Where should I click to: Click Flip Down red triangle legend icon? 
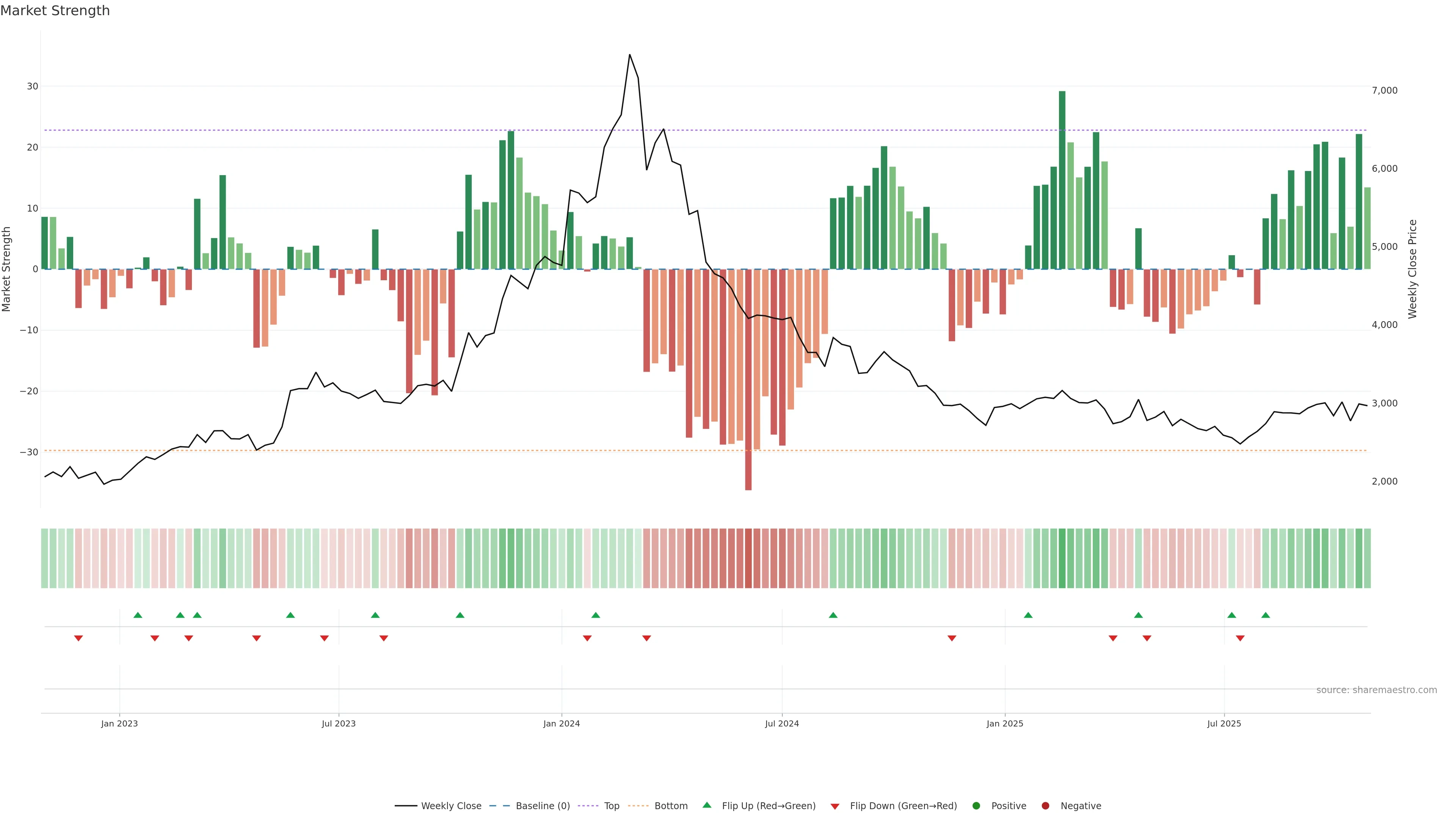tap(835, 806)
